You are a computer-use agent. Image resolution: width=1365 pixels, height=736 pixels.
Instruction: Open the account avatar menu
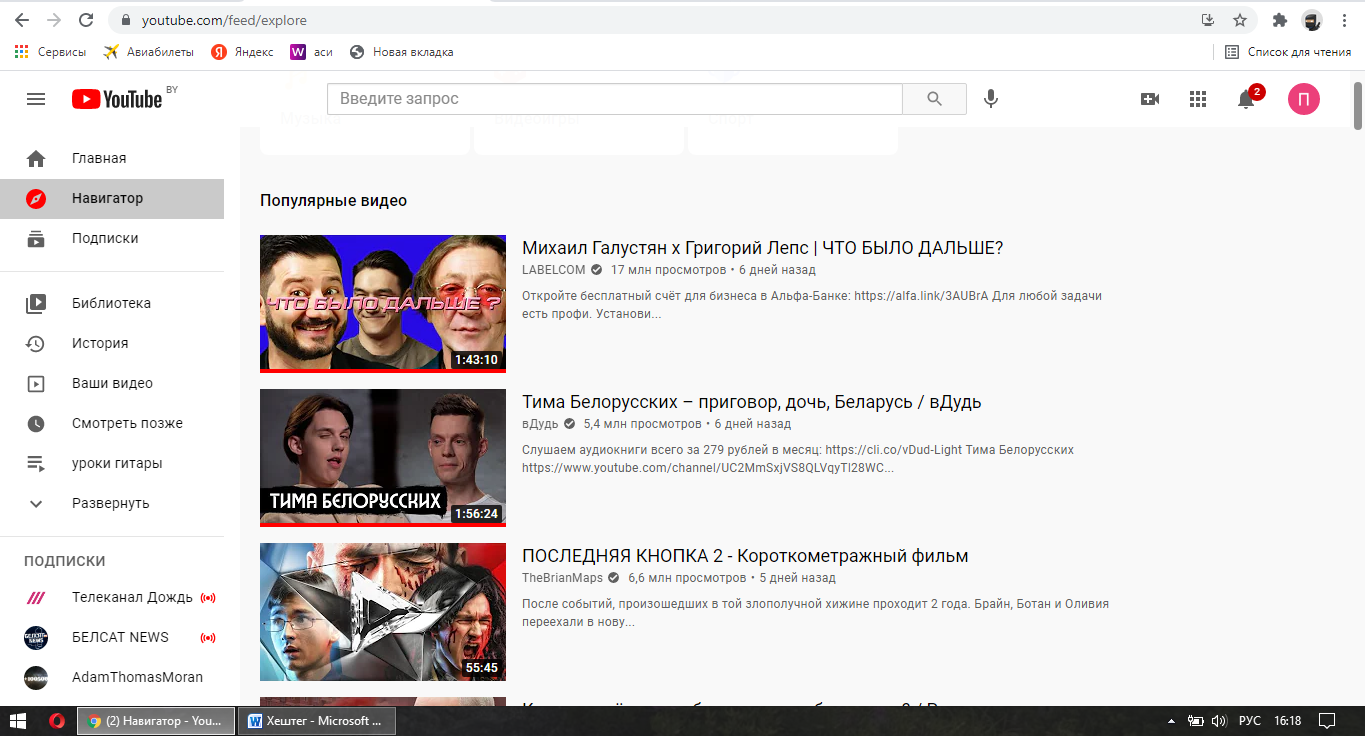[x=1304, y=99]
